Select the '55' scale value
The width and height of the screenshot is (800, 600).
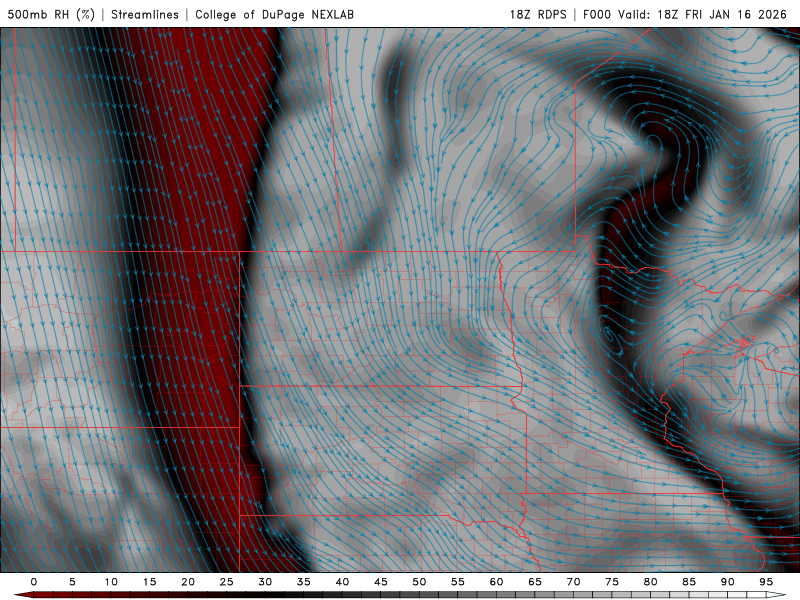pyautogui.click(x=457, y=582)
